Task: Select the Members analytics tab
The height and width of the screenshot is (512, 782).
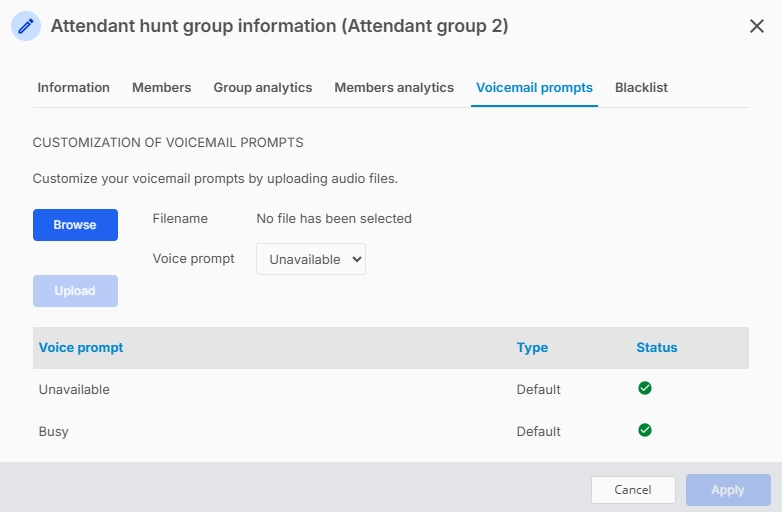Action: (x=394, y=88)
